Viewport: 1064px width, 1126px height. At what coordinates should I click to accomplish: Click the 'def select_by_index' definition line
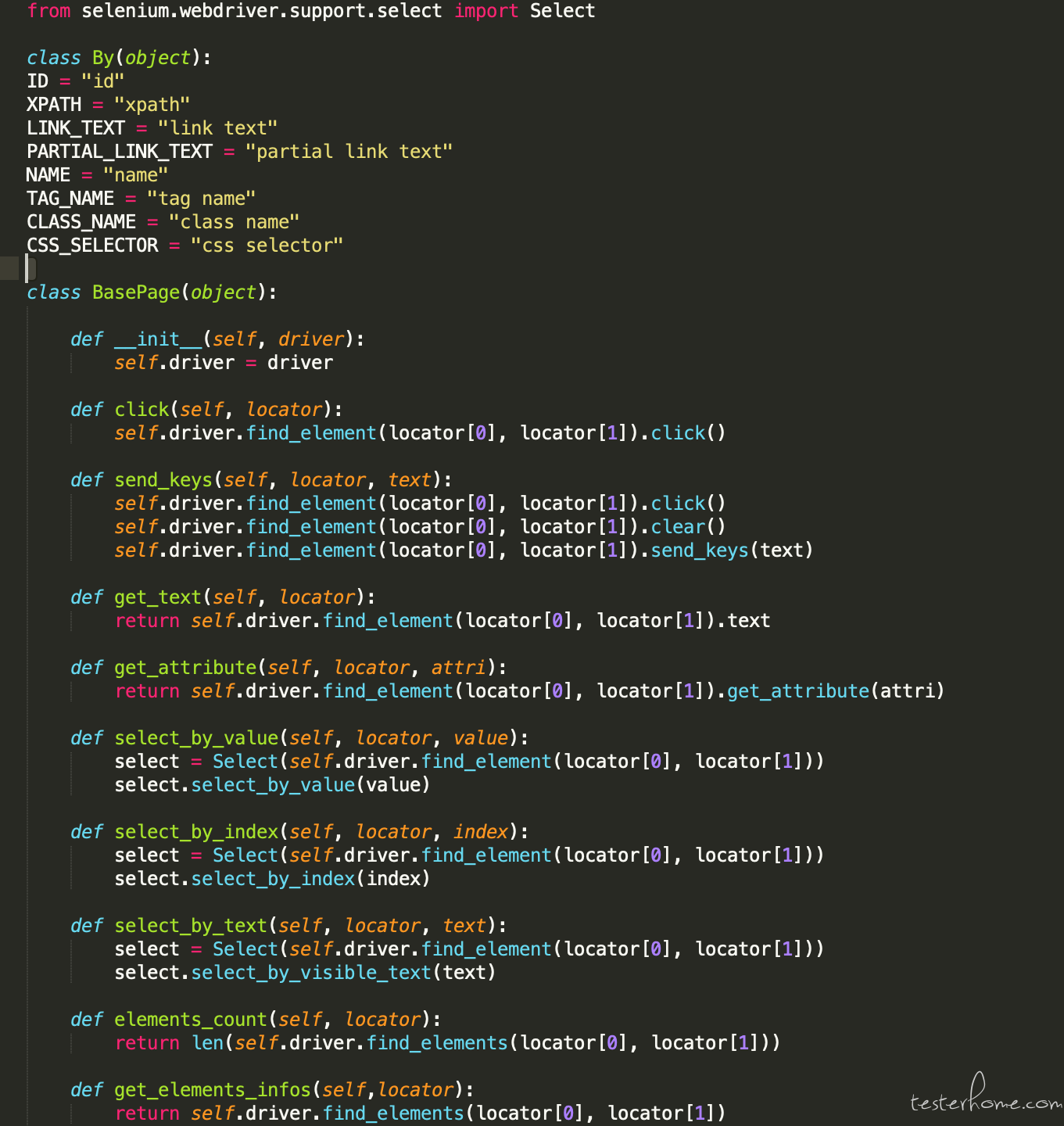pos(299,832)
